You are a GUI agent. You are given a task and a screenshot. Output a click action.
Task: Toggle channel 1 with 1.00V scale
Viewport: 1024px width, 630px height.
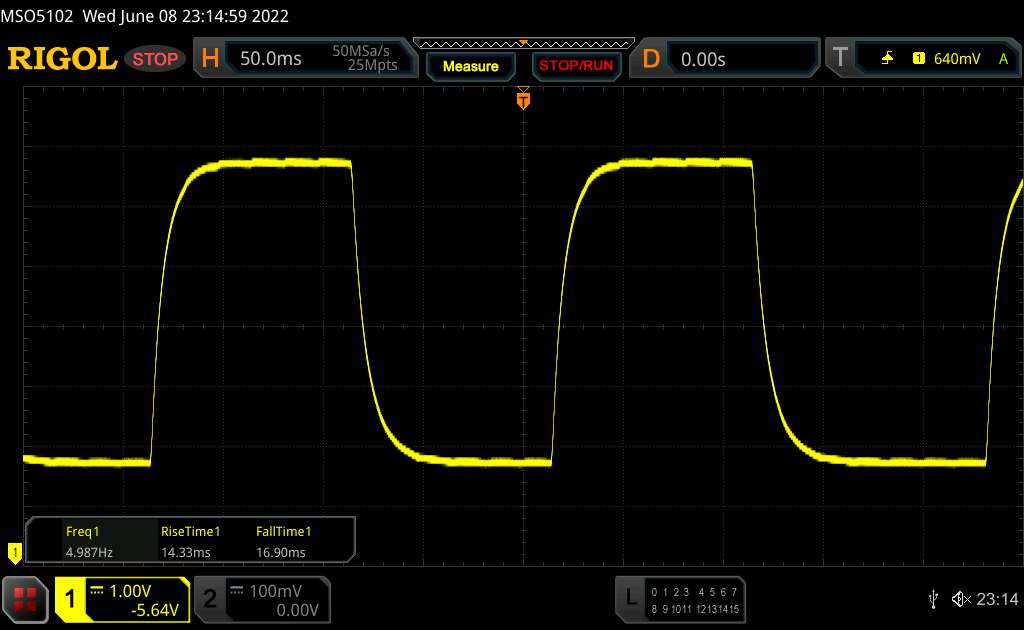click(x=122, y=599)
